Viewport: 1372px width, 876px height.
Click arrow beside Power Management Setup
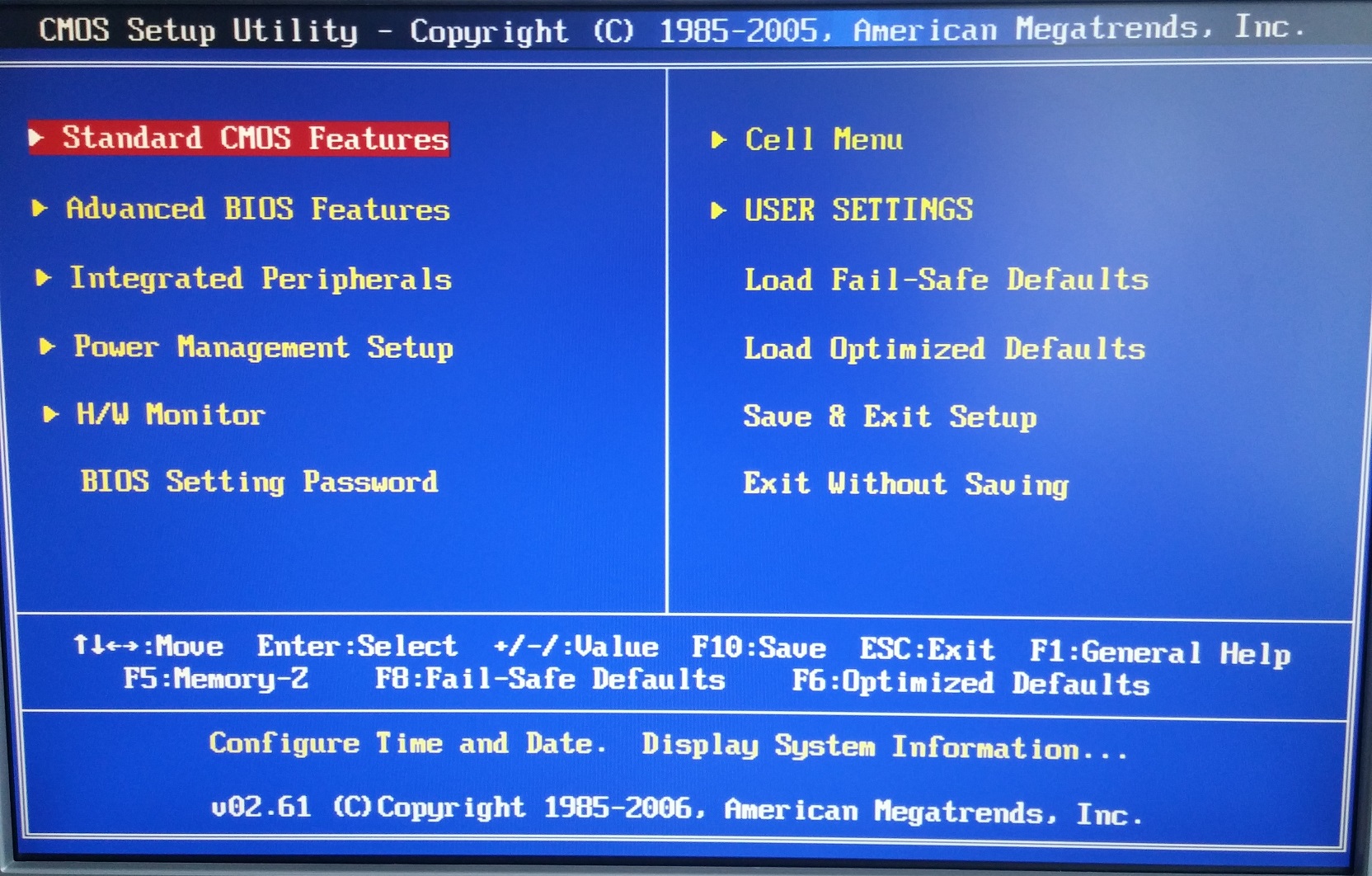point(47,346)
